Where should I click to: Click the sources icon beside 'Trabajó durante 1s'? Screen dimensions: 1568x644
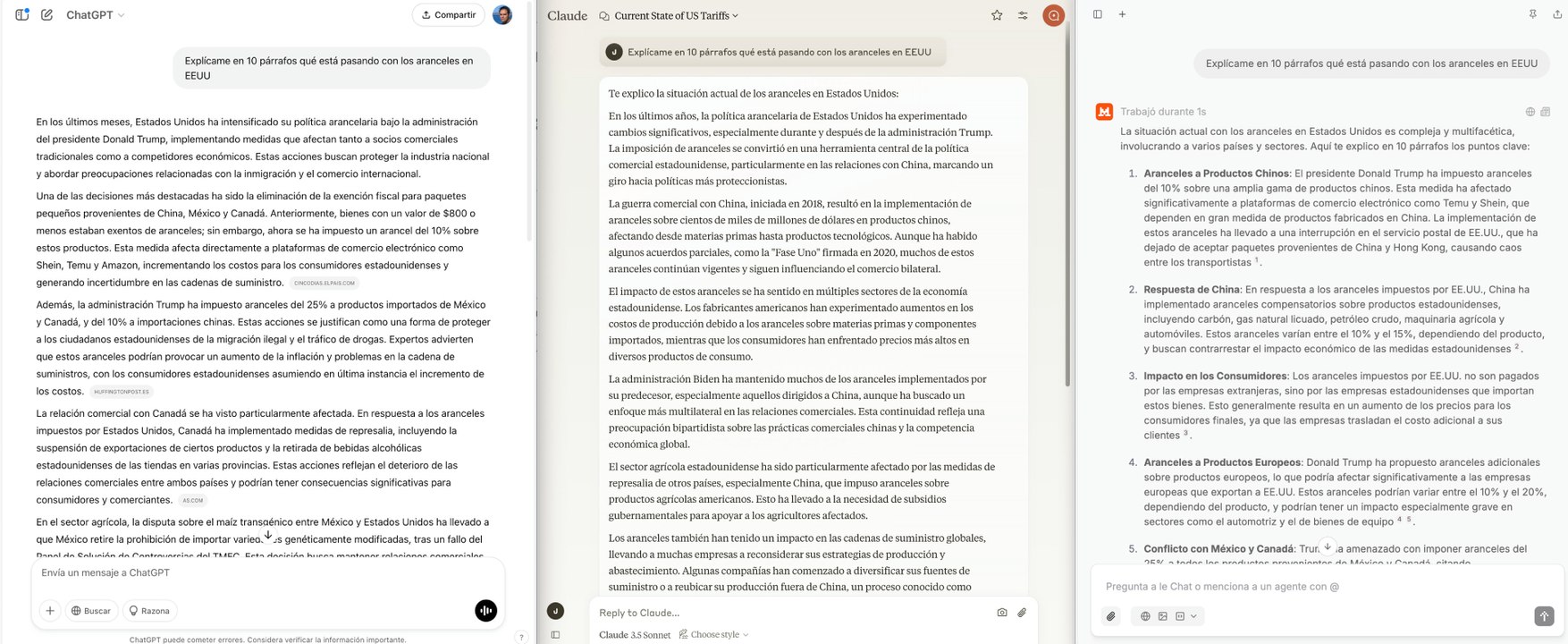(1546, 112)
